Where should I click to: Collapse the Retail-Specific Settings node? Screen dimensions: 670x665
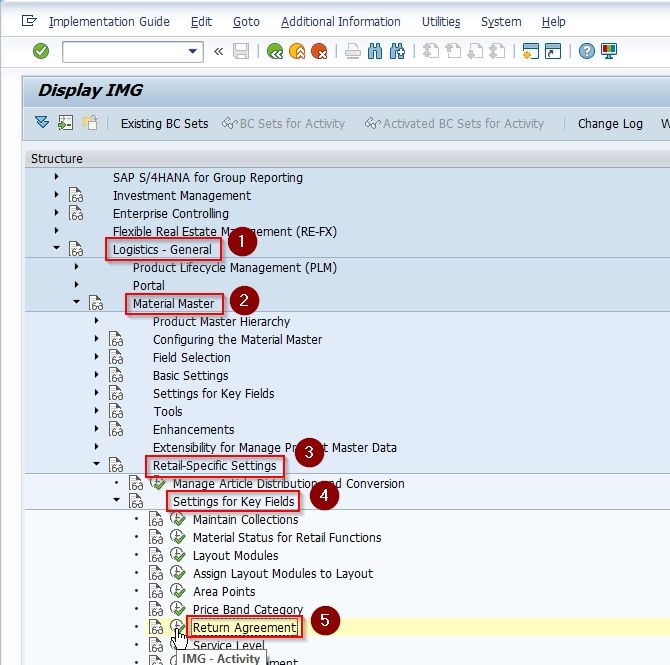[97, 464]
